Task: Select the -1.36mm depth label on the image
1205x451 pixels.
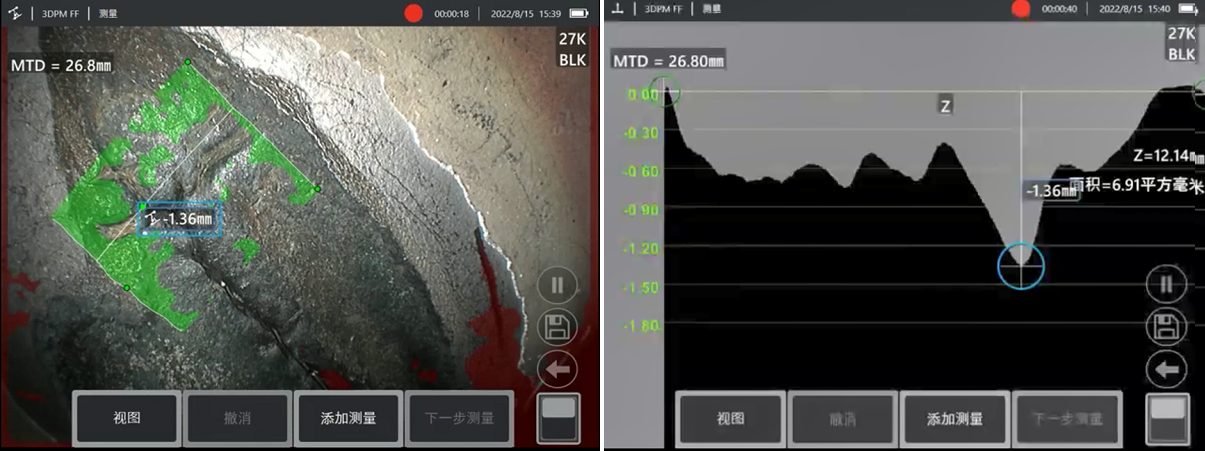Action: [x=179, y=218]
